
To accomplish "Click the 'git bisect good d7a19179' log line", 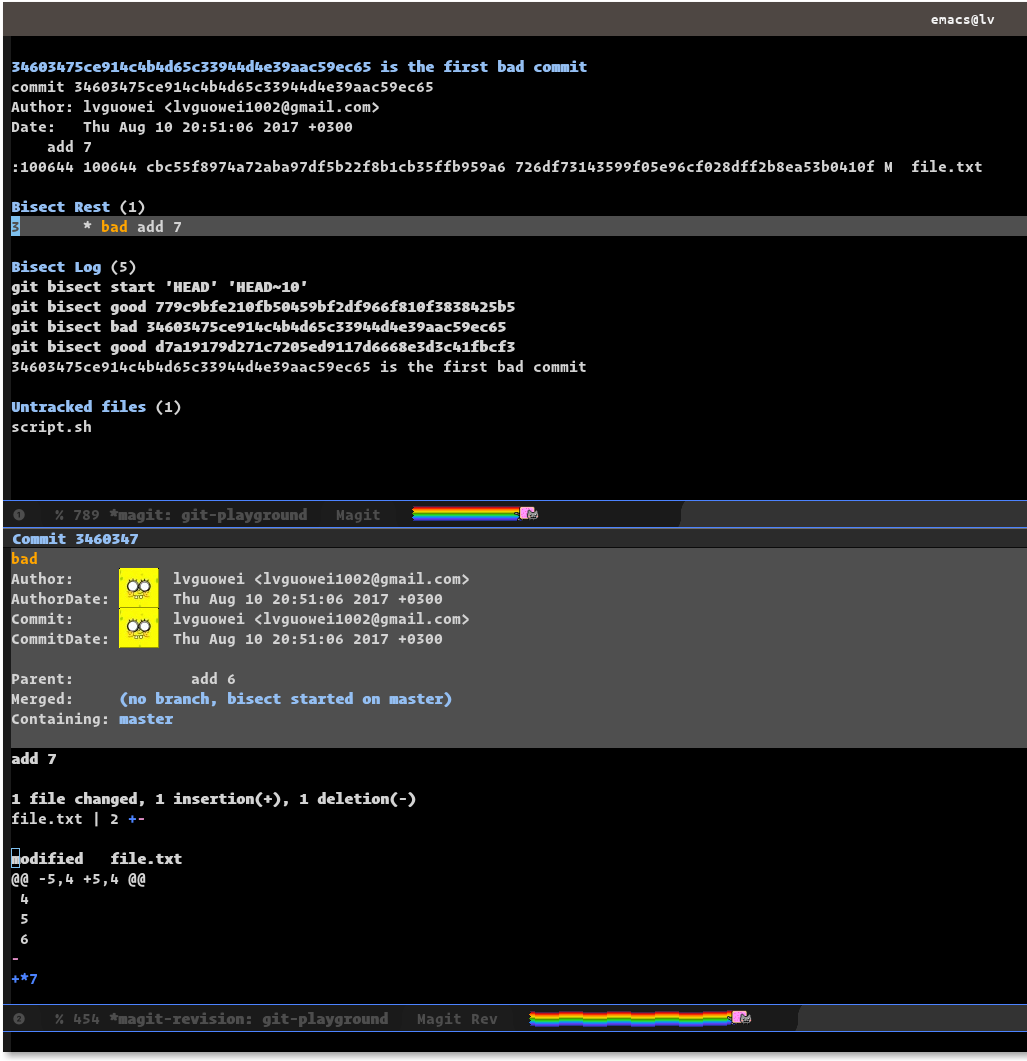I will pos(263,347).
